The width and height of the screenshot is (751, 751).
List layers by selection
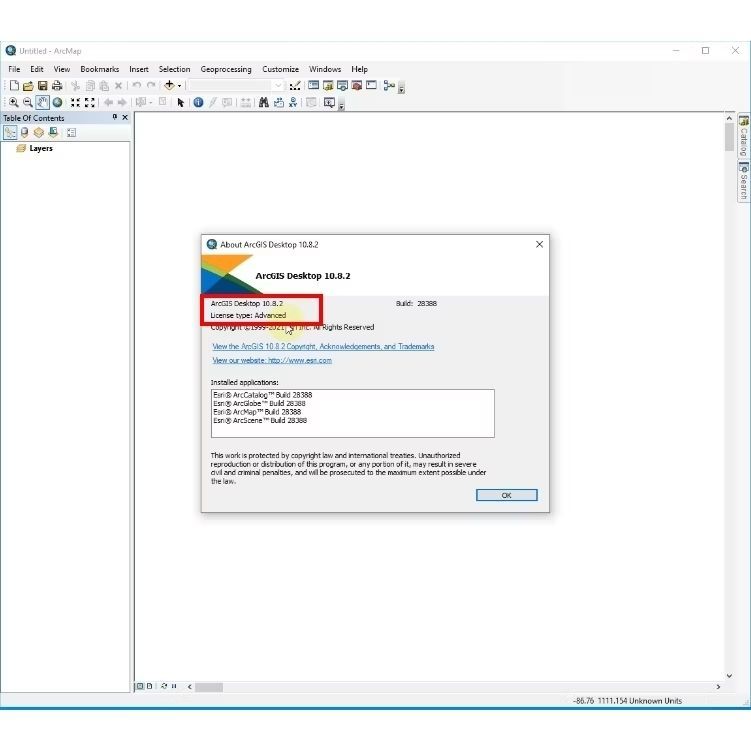pyautogui.click(x=53, y=132)
